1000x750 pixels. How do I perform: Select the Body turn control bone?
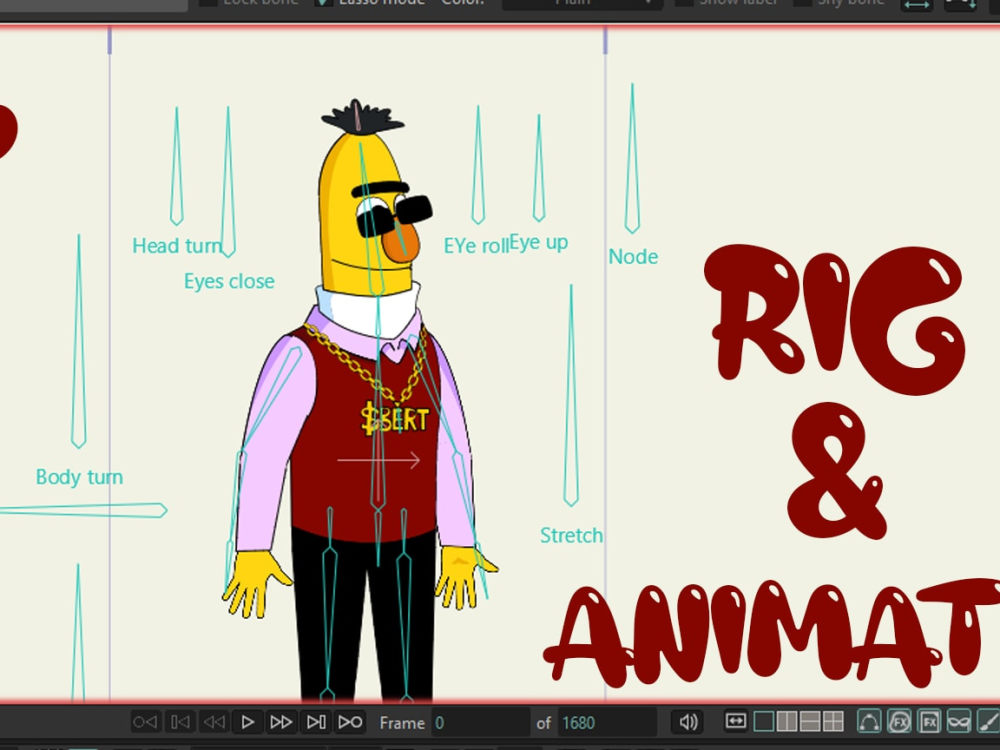(x=78, y=341)
